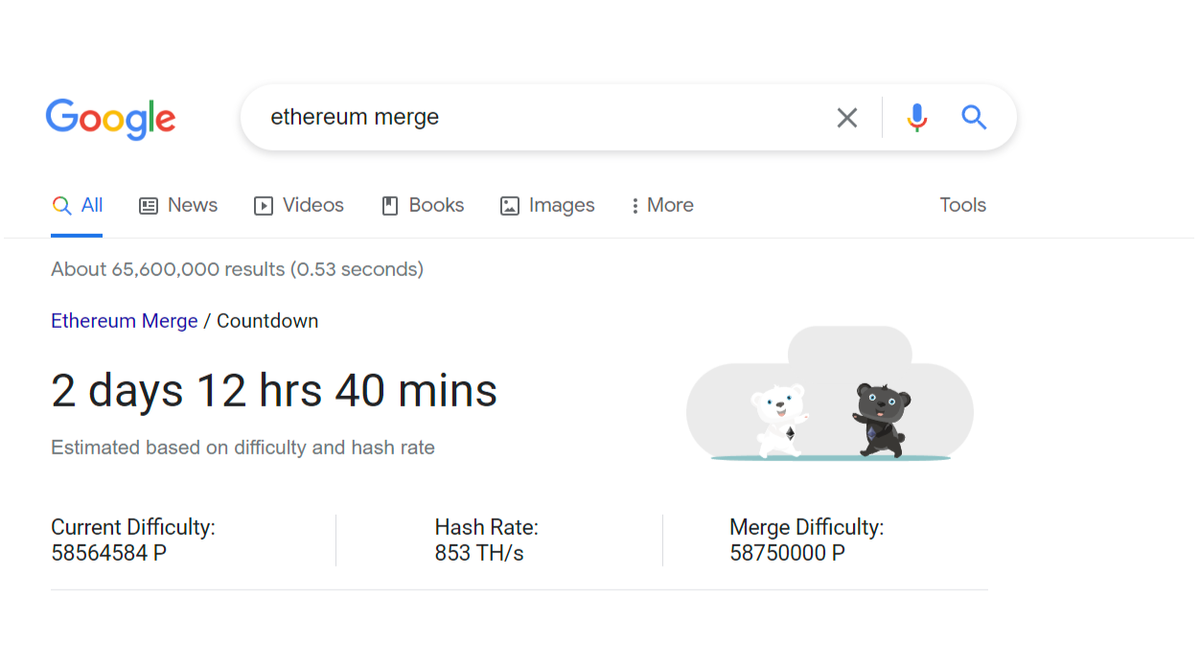
Task: Switch to the All results tab
Action: click(78, 206)
